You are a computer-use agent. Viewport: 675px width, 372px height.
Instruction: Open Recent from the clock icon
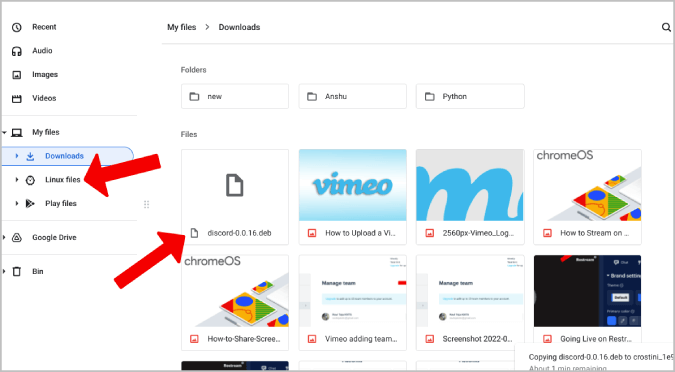[x=17, y=28]
